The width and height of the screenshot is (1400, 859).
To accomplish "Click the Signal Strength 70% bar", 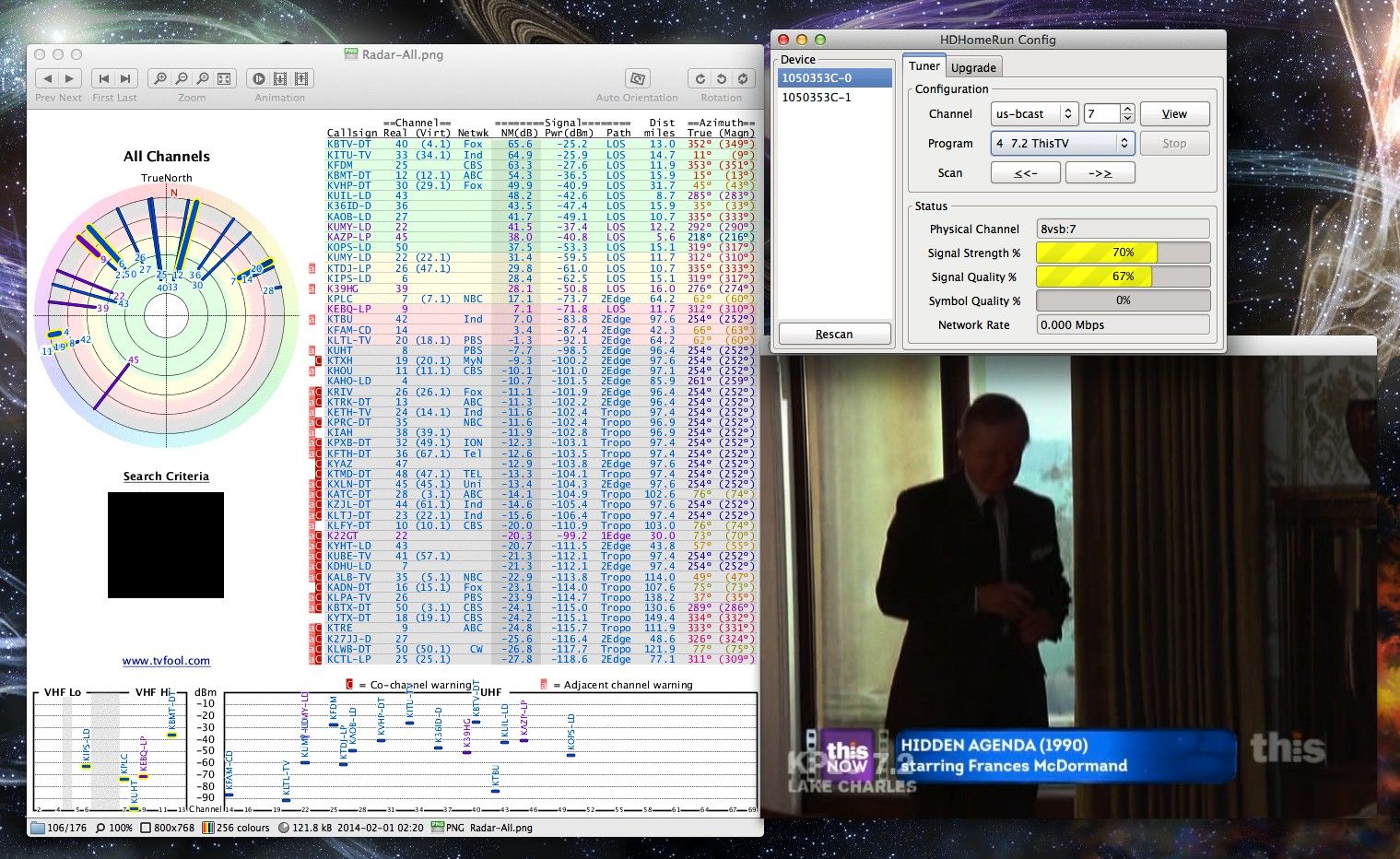I will point(1123,253).
